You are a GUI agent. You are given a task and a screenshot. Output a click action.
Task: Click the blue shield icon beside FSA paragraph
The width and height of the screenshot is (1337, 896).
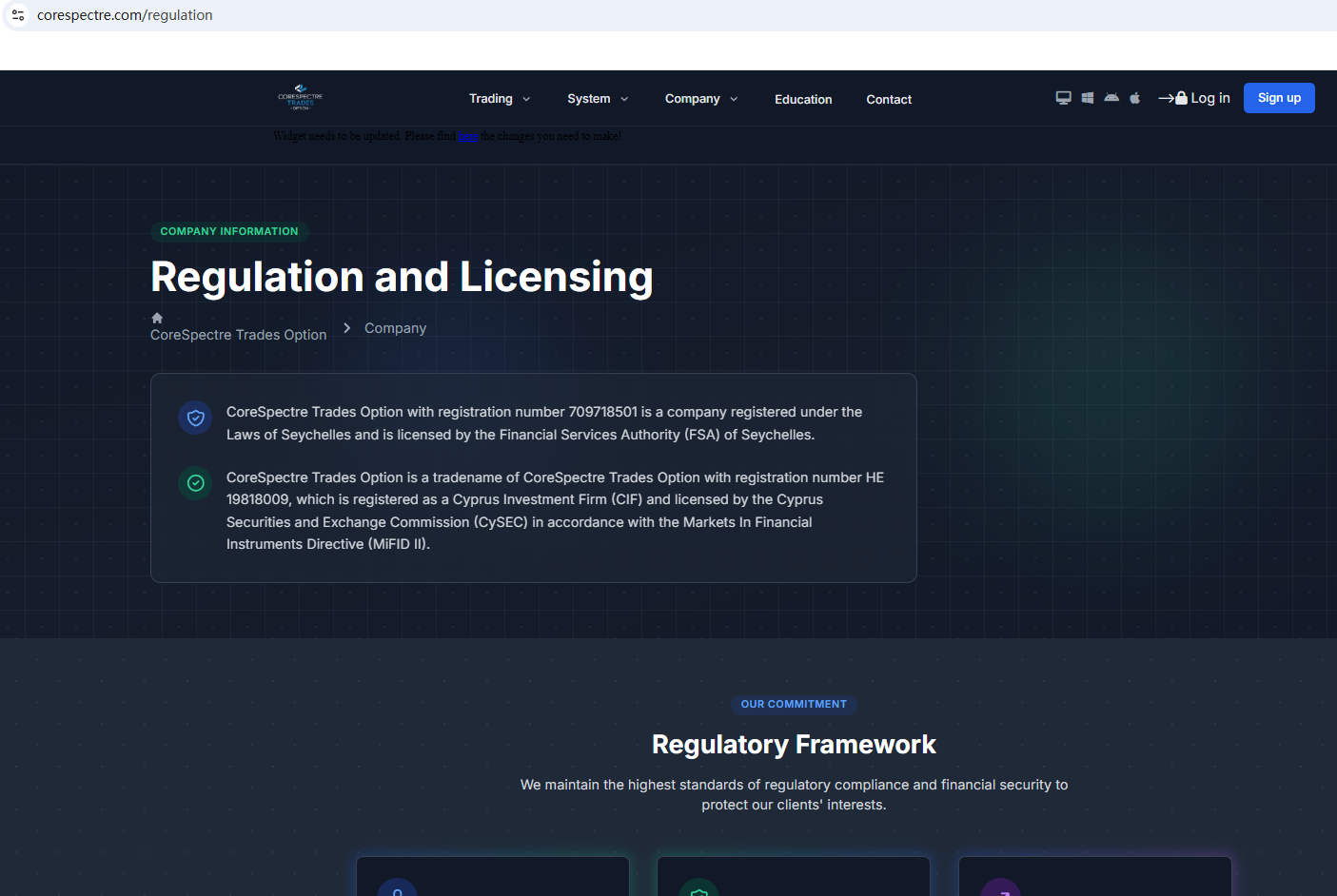click(195, 418)
